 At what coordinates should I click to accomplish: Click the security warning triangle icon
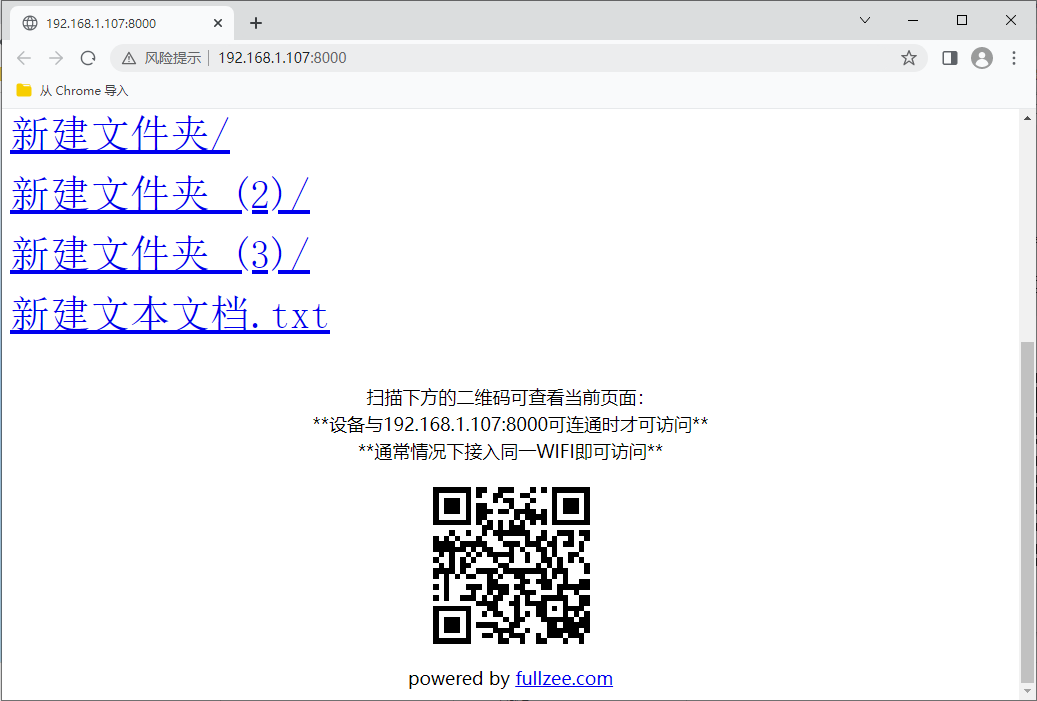pos(129,58)
